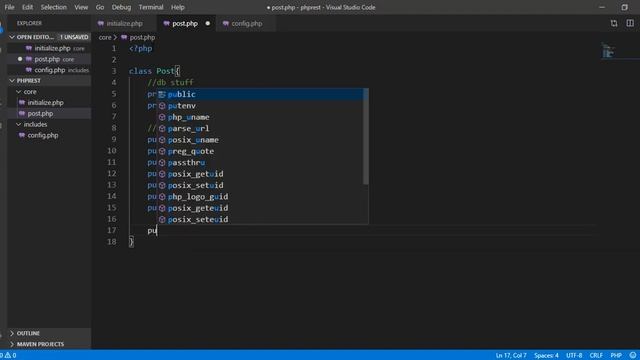Open the Go menu

100,7
